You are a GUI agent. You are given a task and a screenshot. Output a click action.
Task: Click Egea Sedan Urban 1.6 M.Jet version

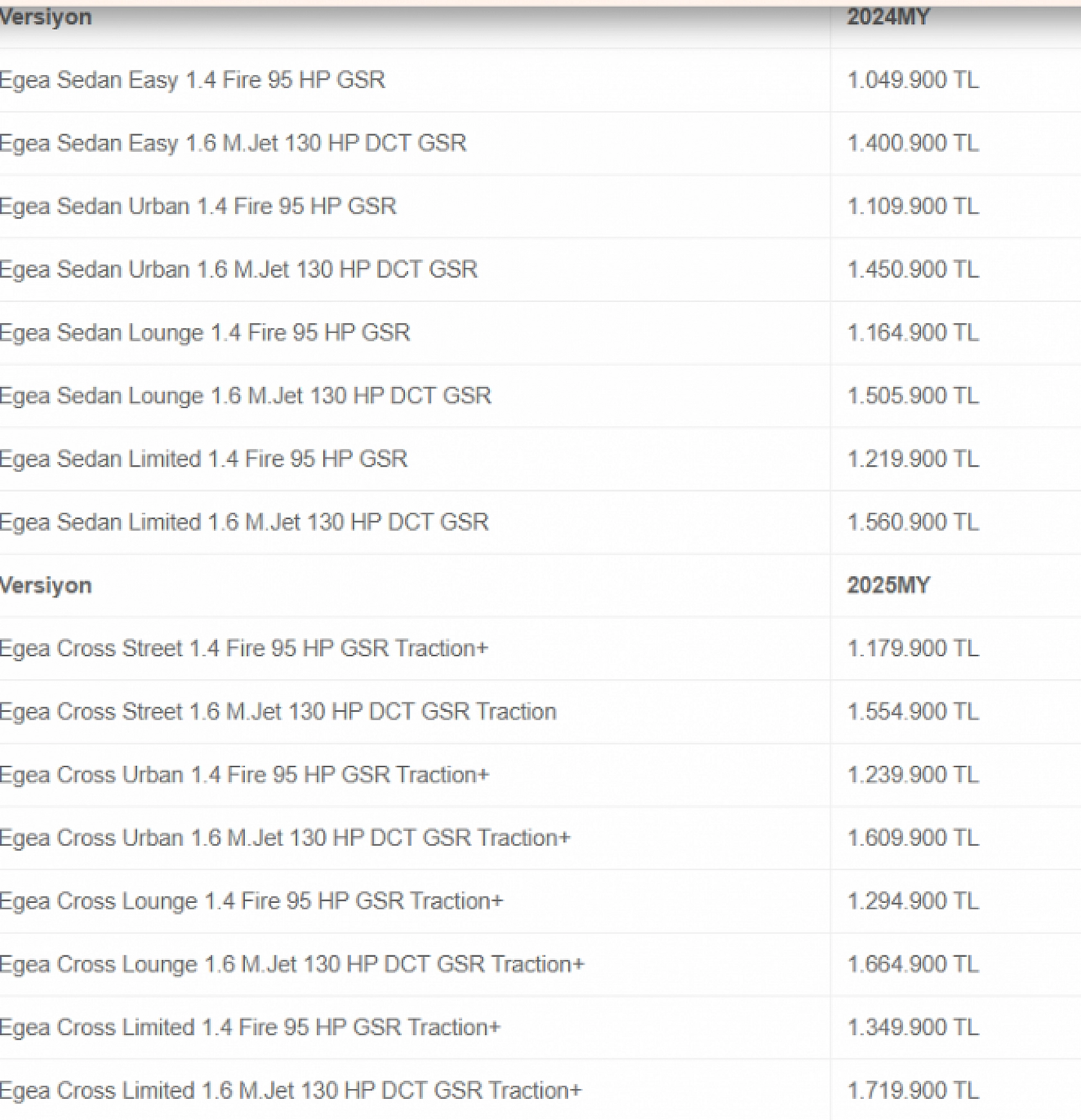click(x=238, y=269)
